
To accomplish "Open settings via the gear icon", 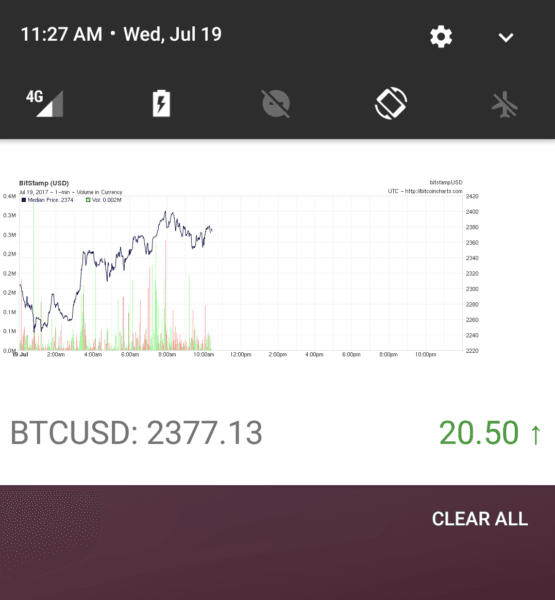I will pyautogui.click(x=441, y=36).
